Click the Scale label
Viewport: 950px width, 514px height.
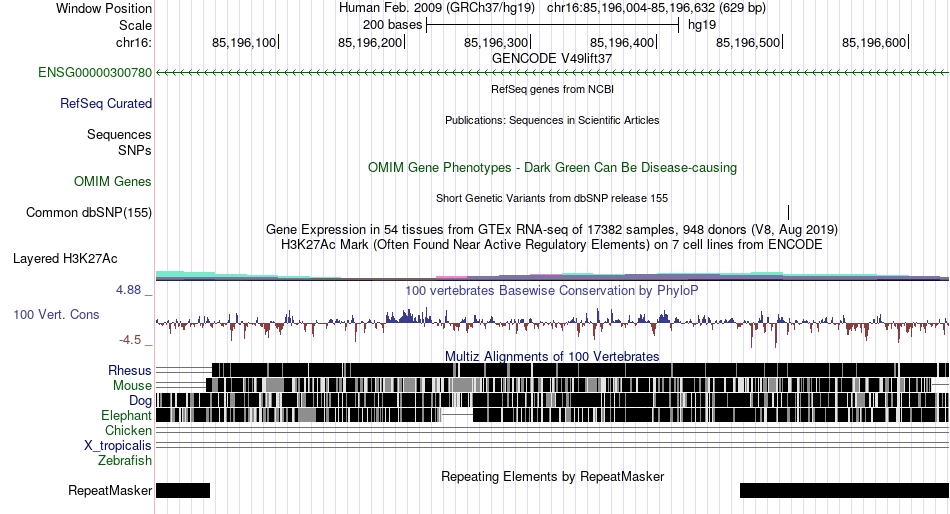(x=135, y=25)
